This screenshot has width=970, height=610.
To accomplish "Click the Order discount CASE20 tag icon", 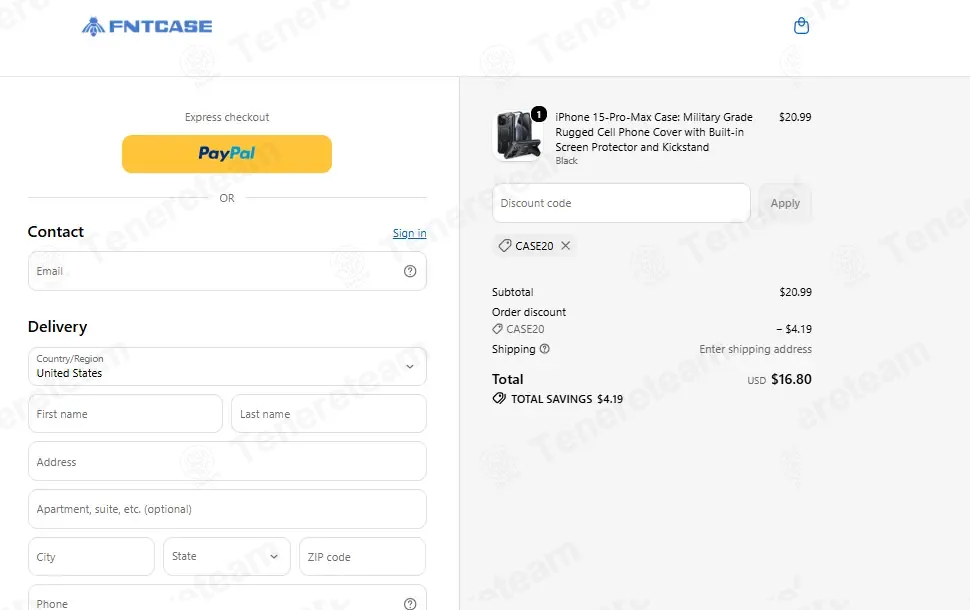I will tap(497, 329).
